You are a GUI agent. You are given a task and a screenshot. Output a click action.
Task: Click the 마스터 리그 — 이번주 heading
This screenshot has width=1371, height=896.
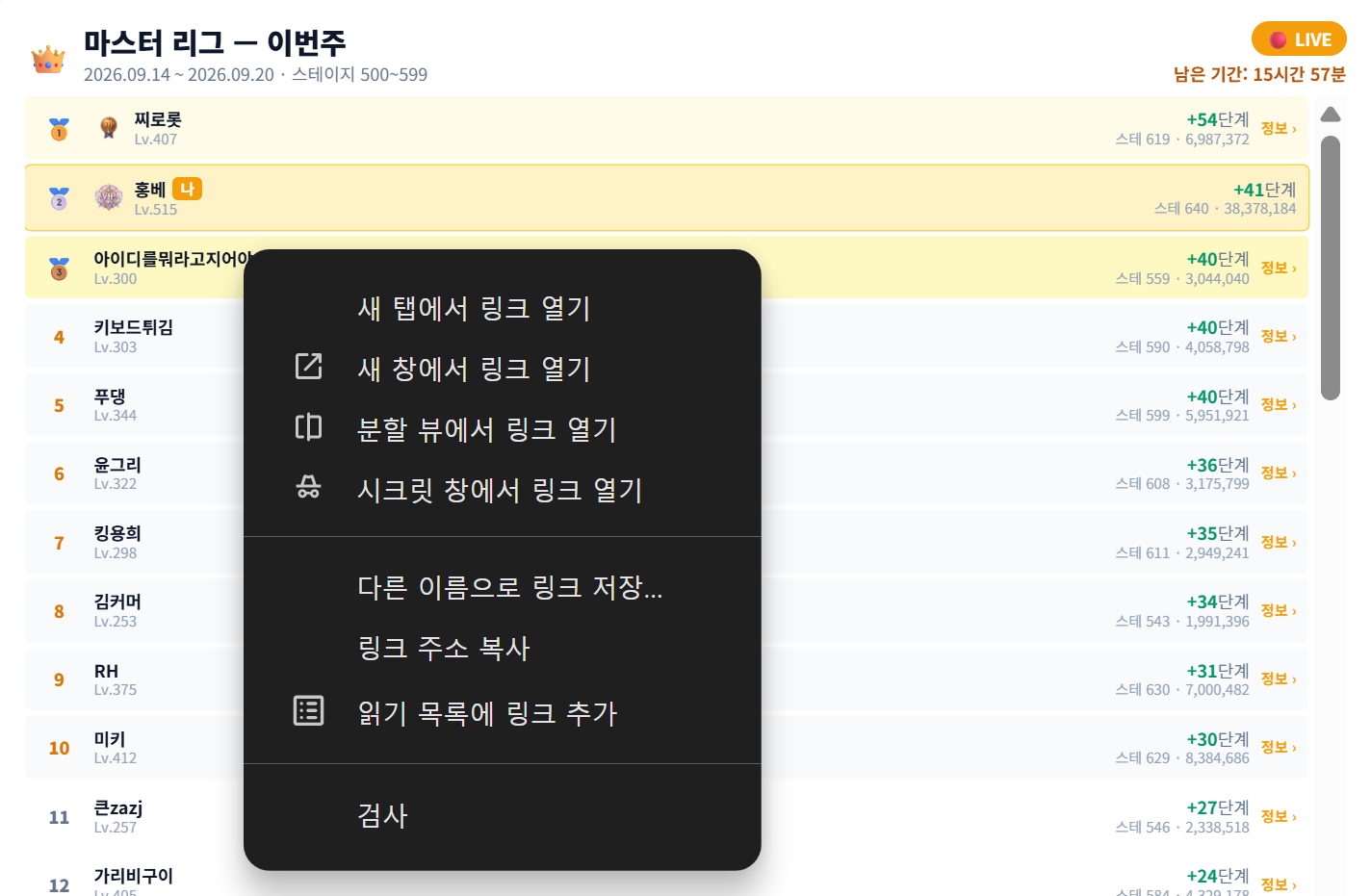215,42
